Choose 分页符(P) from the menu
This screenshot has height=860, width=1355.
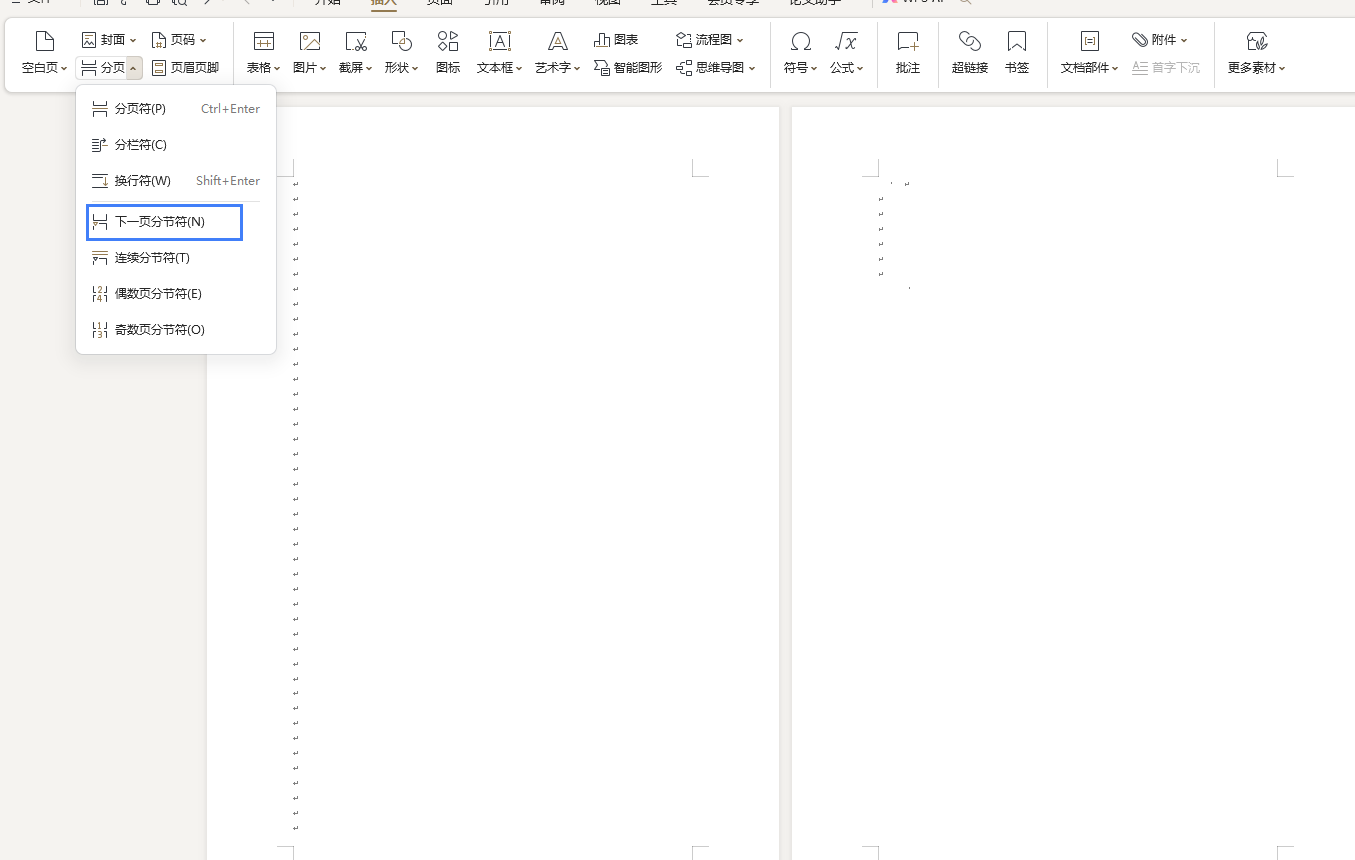coord(176,108)
